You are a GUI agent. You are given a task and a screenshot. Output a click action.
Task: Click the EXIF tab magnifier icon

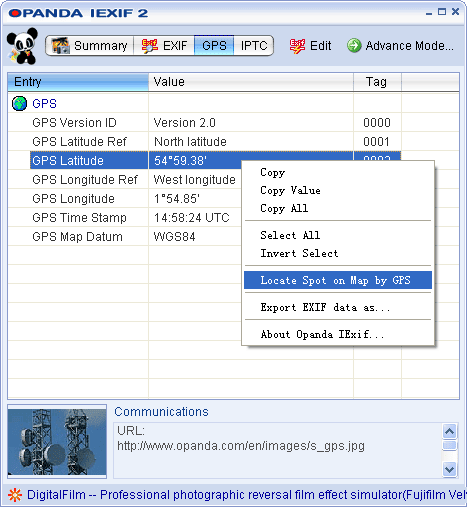[x=149, y=46]
